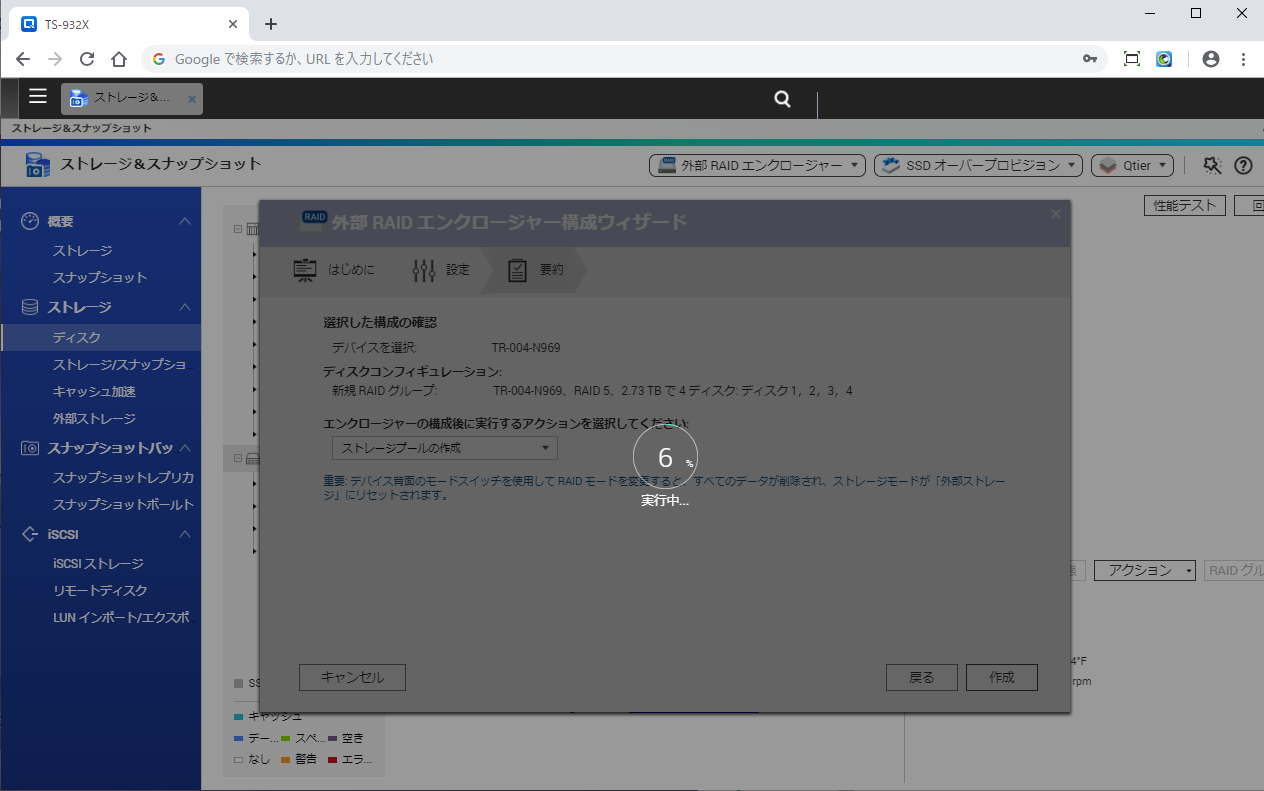
Task: Close the ストレージ& app tab
Action: click(x=192, y=99)
